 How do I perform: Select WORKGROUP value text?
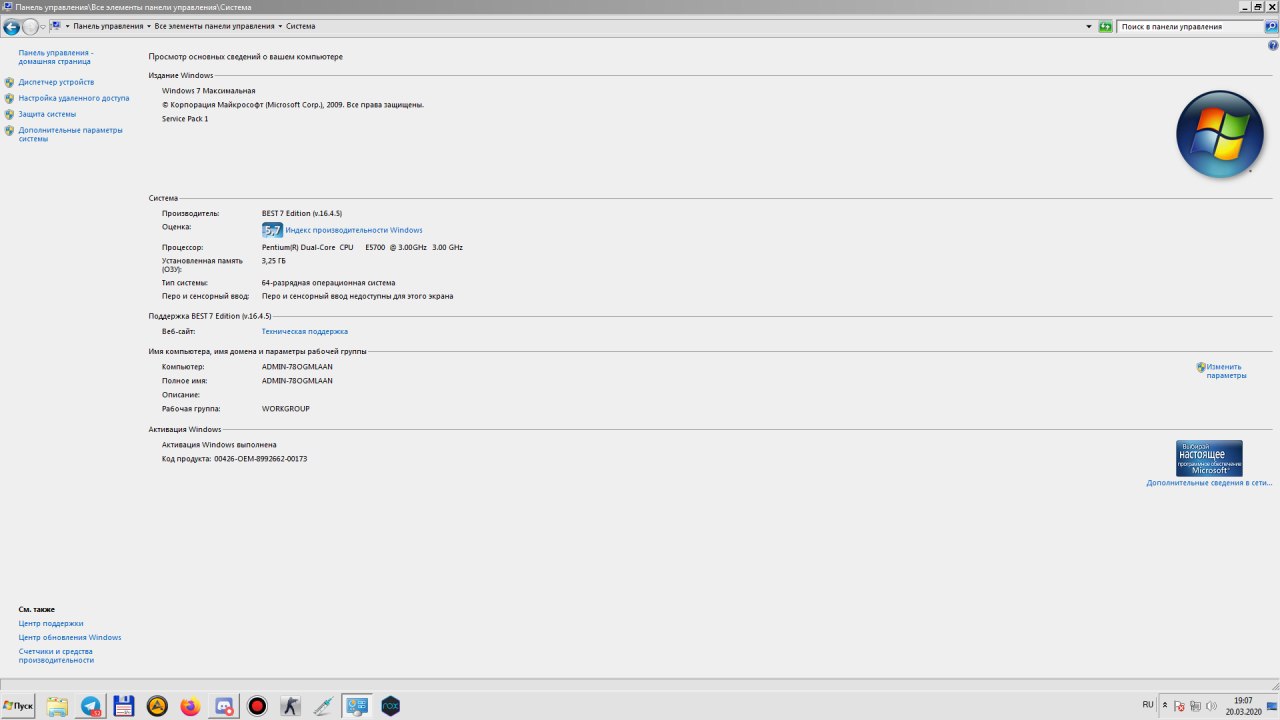[x=286, y=409]
